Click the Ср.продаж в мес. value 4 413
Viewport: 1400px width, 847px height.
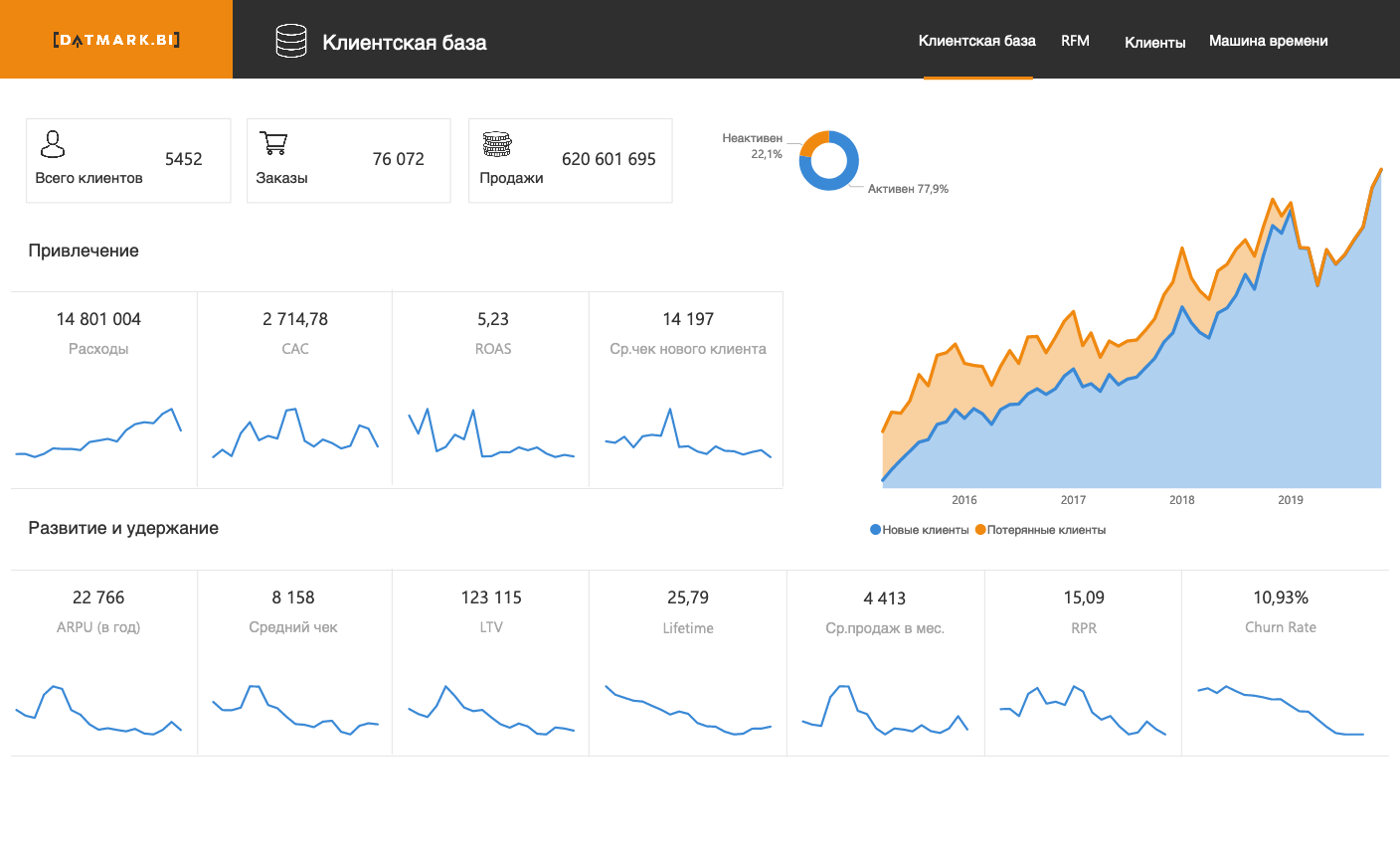point(885,598)
